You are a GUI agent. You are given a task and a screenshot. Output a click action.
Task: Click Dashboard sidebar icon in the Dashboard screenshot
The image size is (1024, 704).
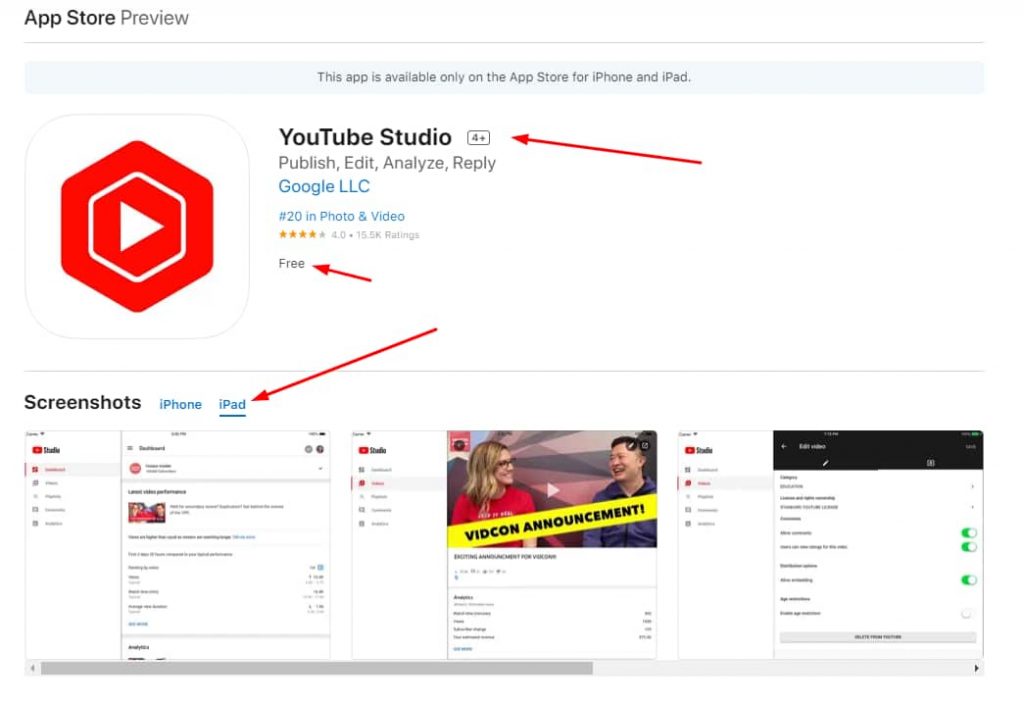click(x=35, y=470)
